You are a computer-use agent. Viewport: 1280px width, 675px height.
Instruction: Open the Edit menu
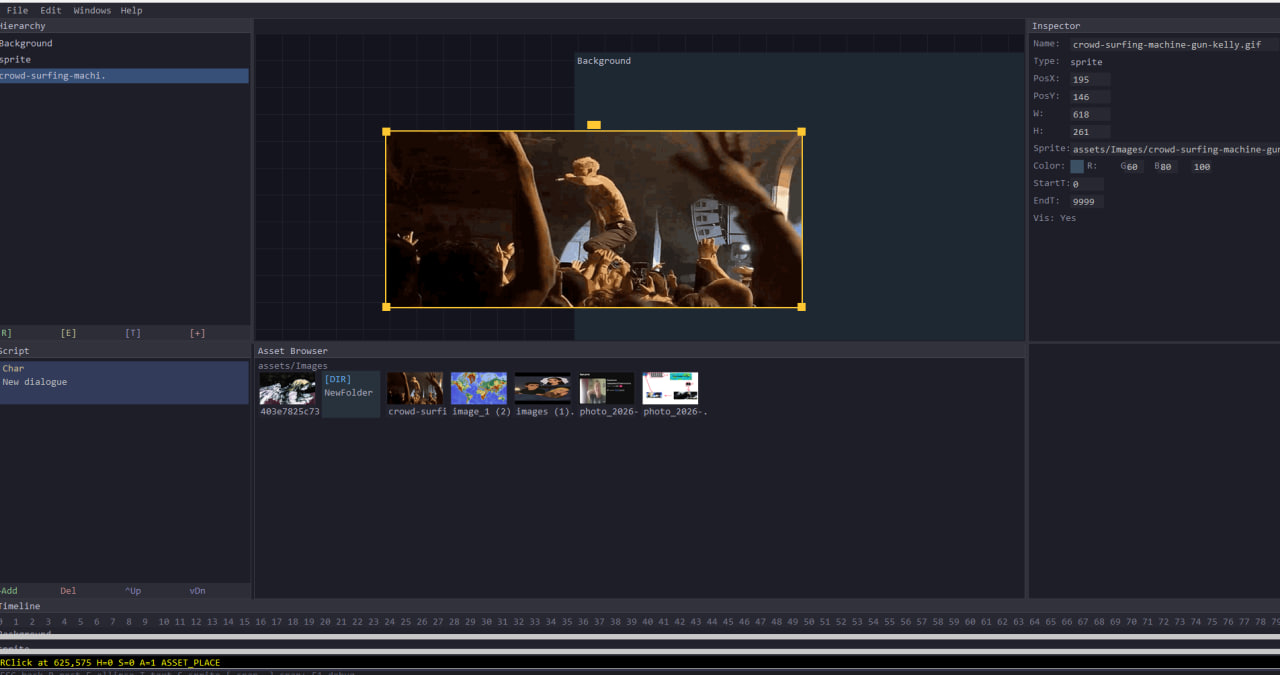[x=51, y=10]
